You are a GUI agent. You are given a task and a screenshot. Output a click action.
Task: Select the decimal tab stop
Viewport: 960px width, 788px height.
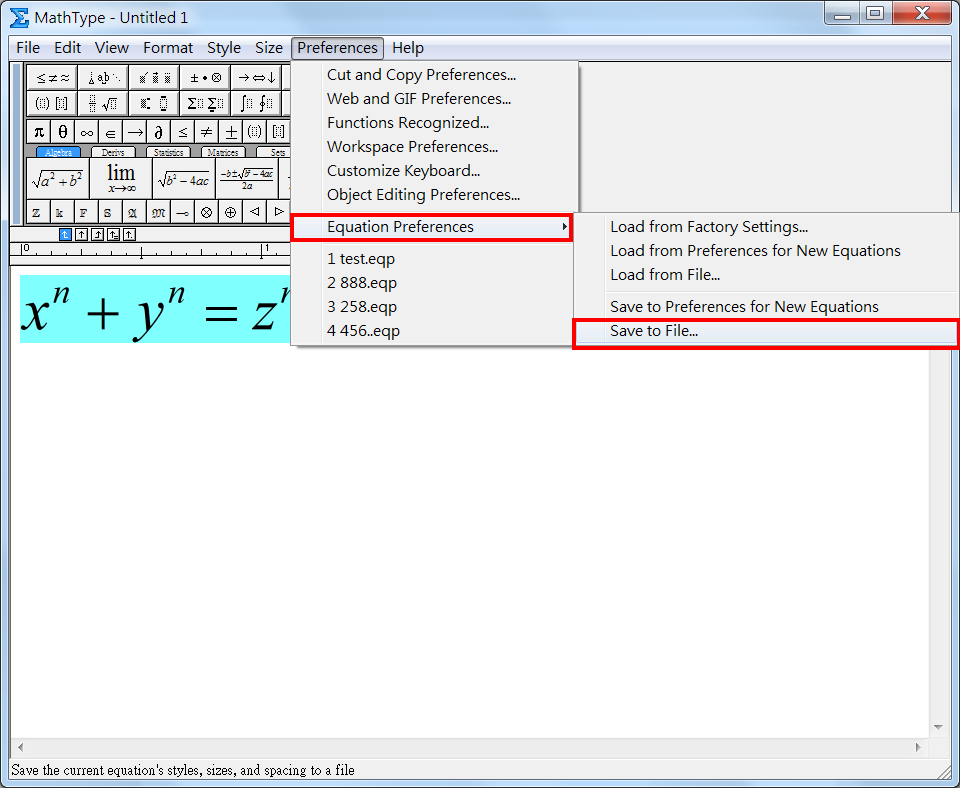coord(129,235)
